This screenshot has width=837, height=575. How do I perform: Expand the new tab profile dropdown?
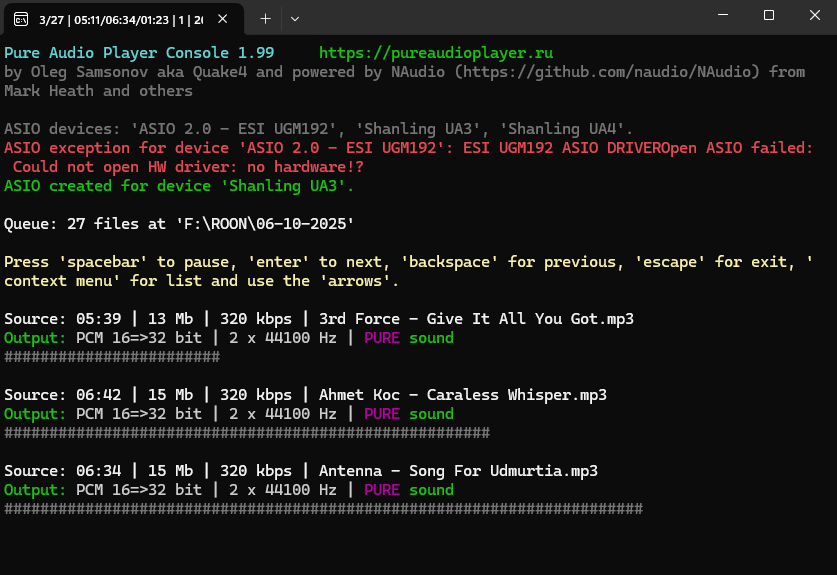click(x=295, y=19)
